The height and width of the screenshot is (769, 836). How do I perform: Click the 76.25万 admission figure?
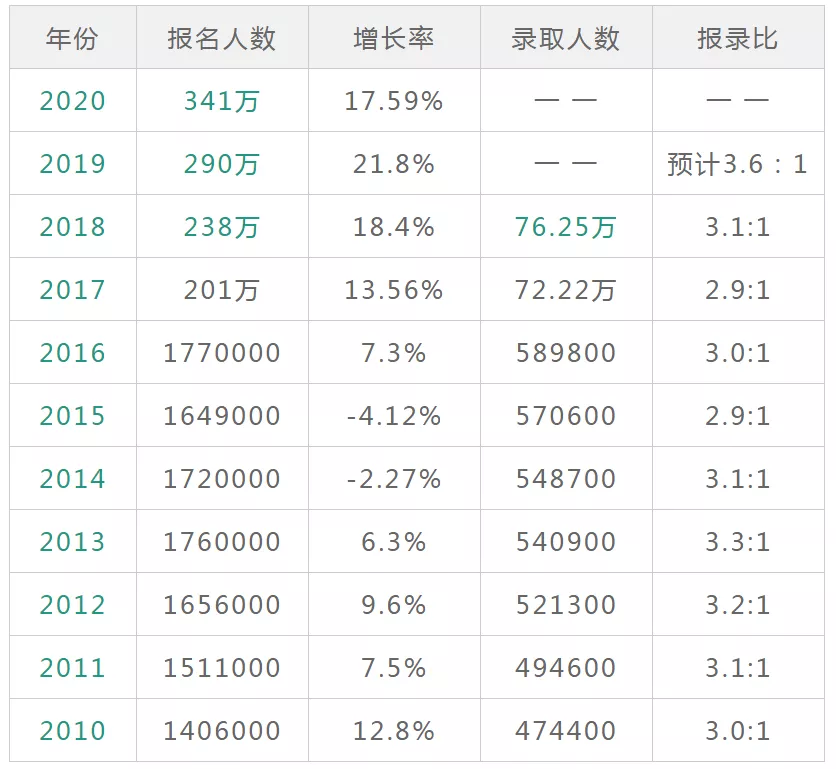tap(565, 226)
